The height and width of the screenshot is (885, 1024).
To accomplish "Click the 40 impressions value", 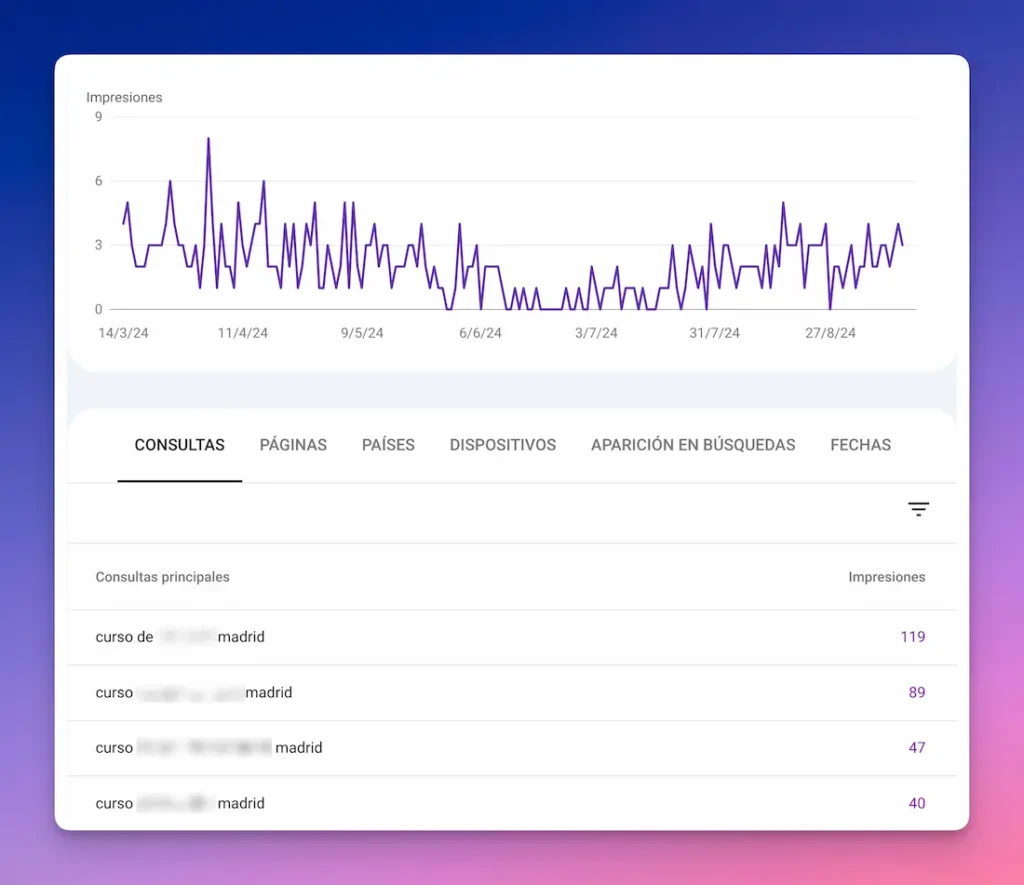I will [x=917, y=803].
